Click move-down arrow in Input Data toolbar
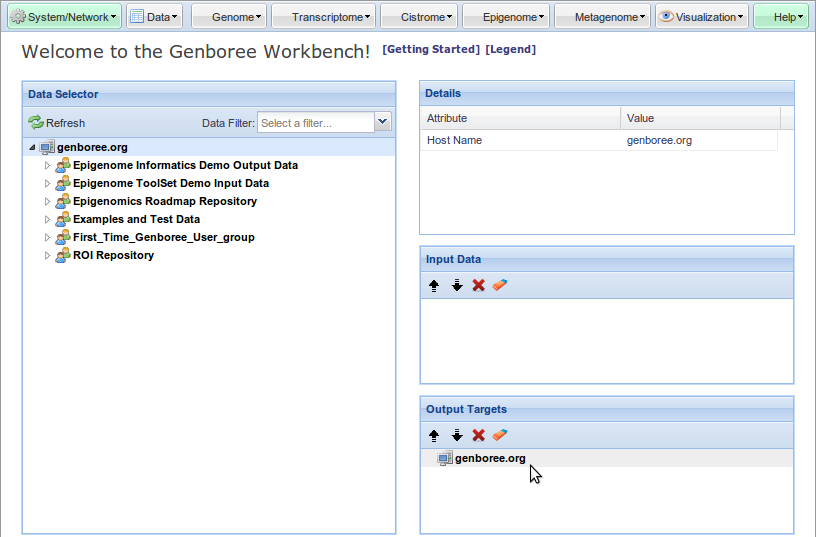This screenshot has width=816, height=537. [x=457, y=286]
